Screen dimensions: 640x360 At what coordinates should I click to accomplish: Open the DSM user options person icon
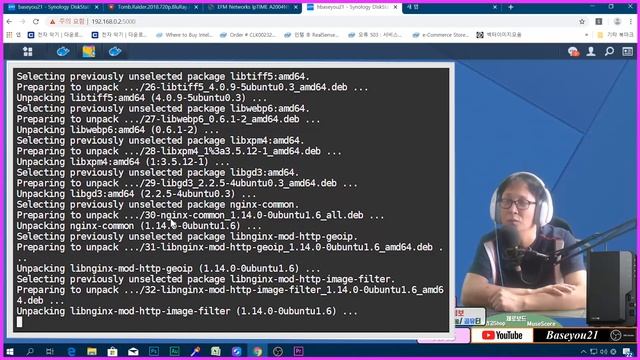pos(591,51)
